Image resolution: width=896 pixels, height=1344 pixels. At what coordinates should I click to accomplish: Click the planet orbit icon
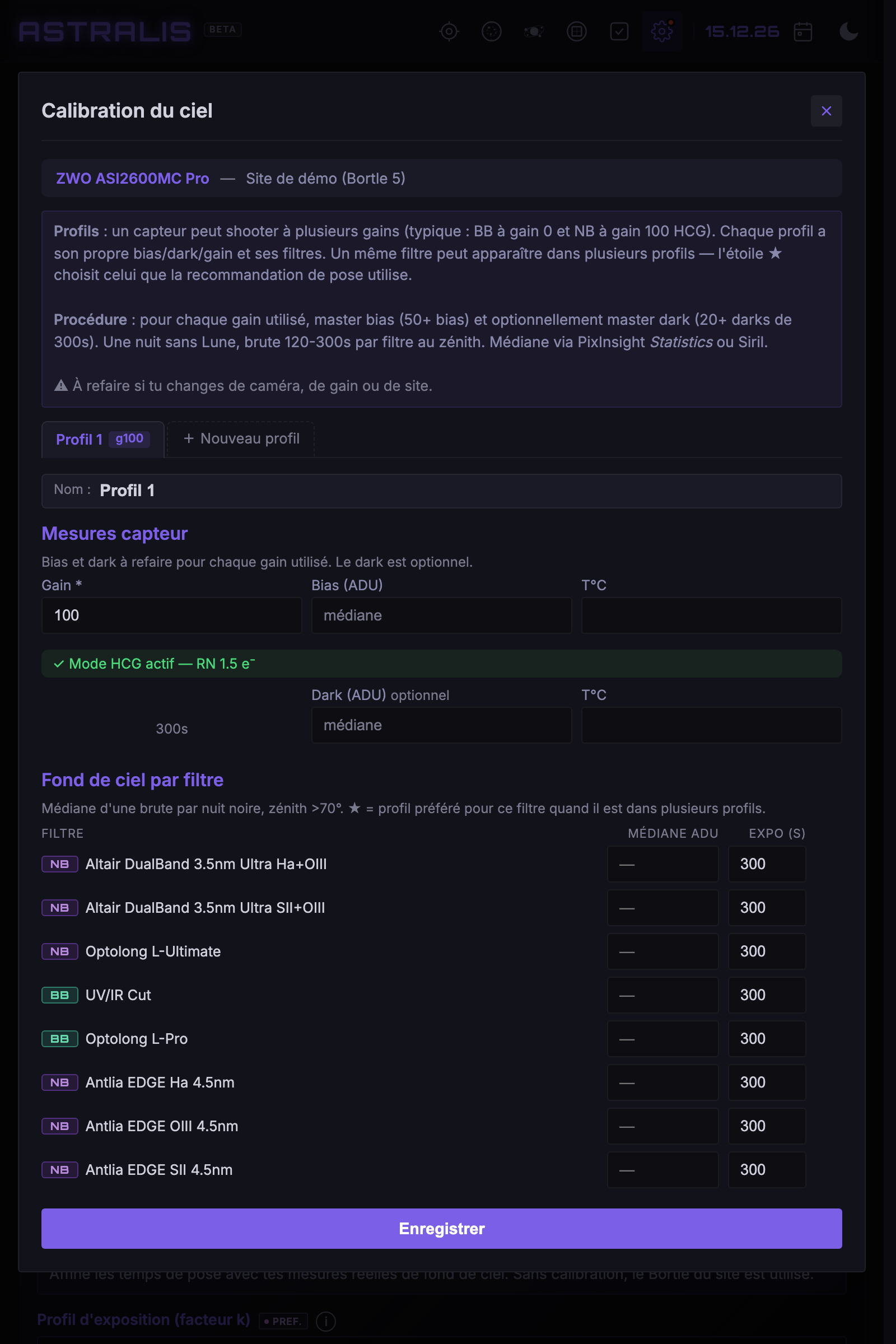[x=534, y=31]
